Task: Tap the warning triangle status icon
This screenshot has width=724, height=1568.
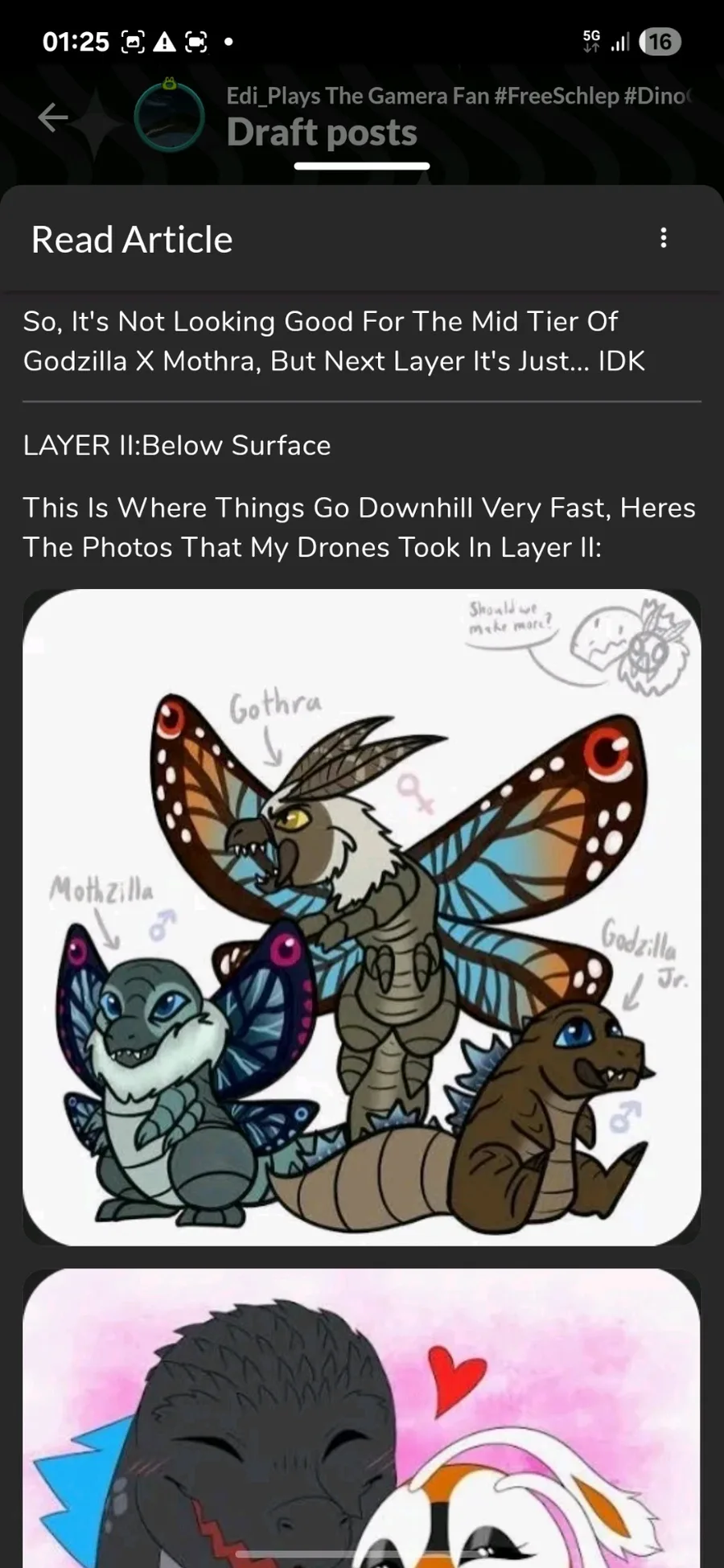Action: click(164, 42)
